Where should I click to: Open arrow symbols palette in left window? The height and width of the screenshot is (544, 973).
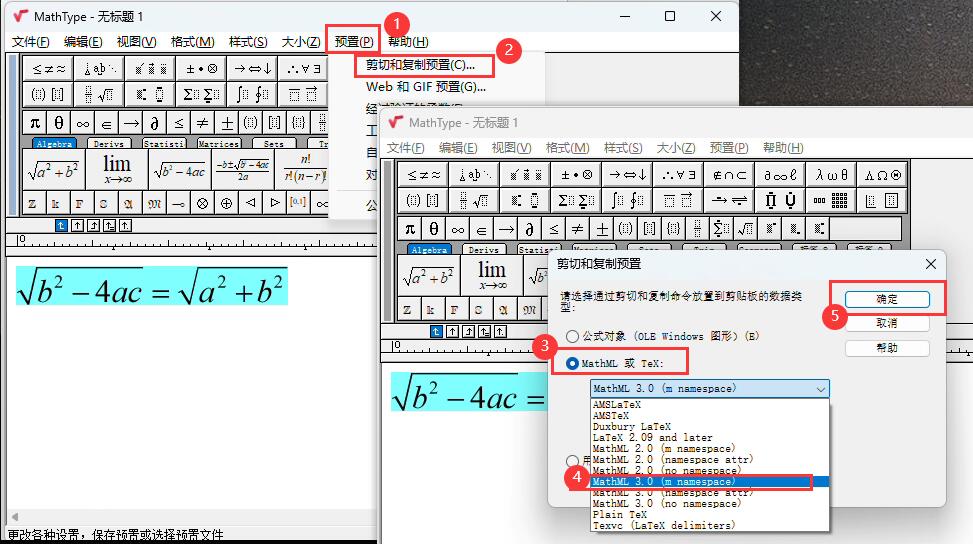coord(252,69)
